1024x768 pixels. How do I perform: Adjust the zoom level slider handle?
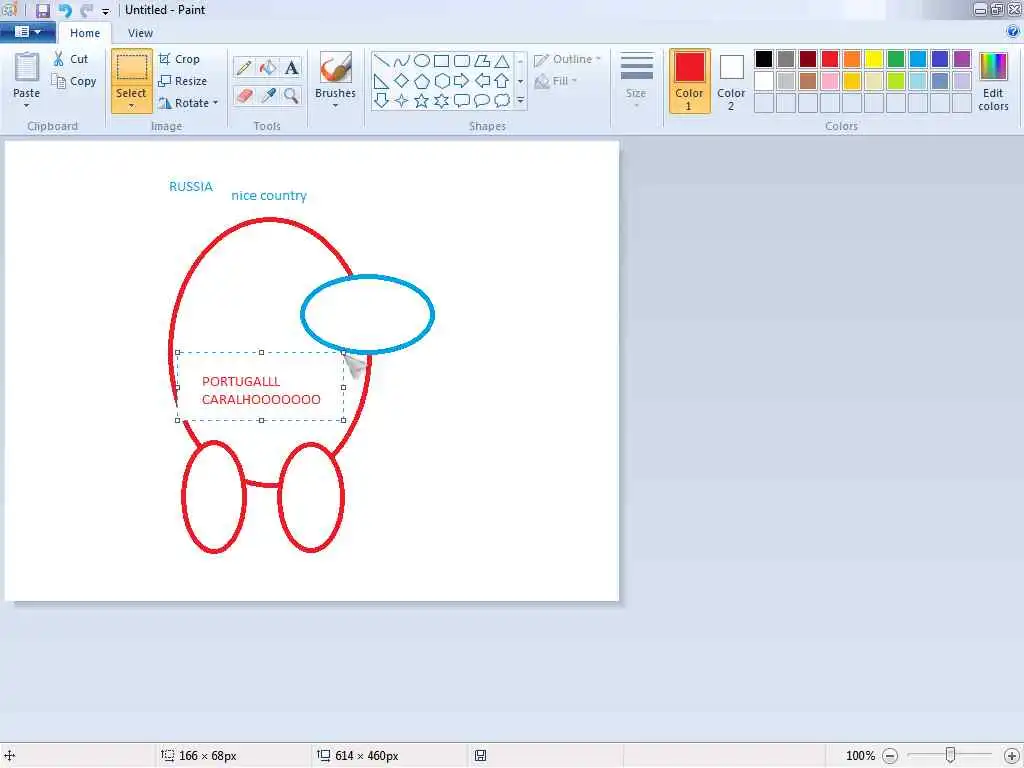tap(950, 755)
